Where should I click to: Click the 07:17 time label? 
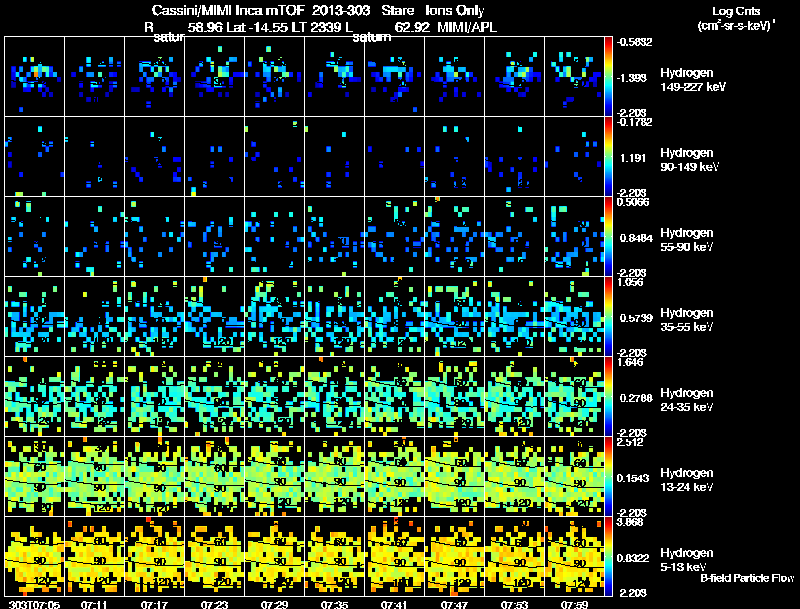(x=154, y=605)
